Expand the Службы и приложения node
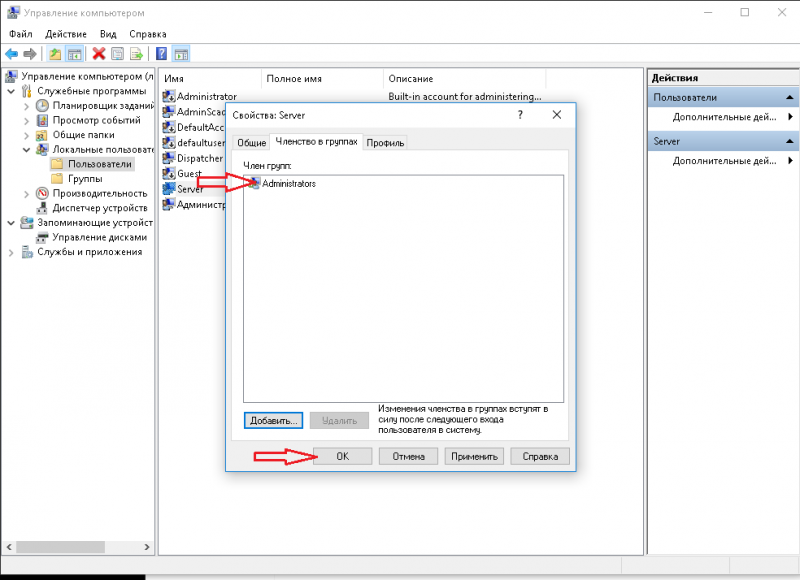Image resolution: width=800 pixels, height=580 pixels. (11, 252)
